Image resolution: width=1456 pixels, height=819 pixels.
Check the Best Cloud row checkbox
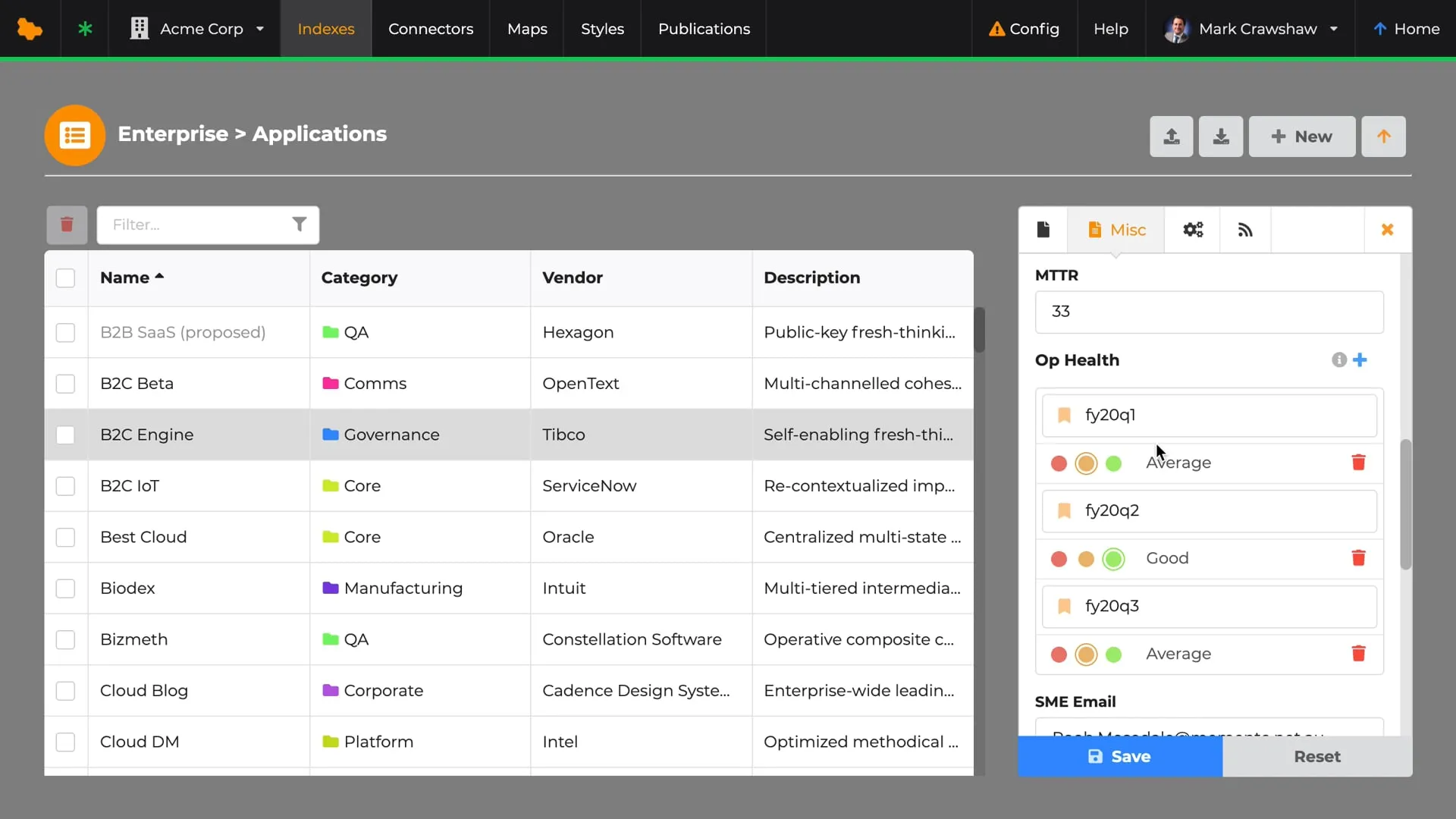point(65,538)
